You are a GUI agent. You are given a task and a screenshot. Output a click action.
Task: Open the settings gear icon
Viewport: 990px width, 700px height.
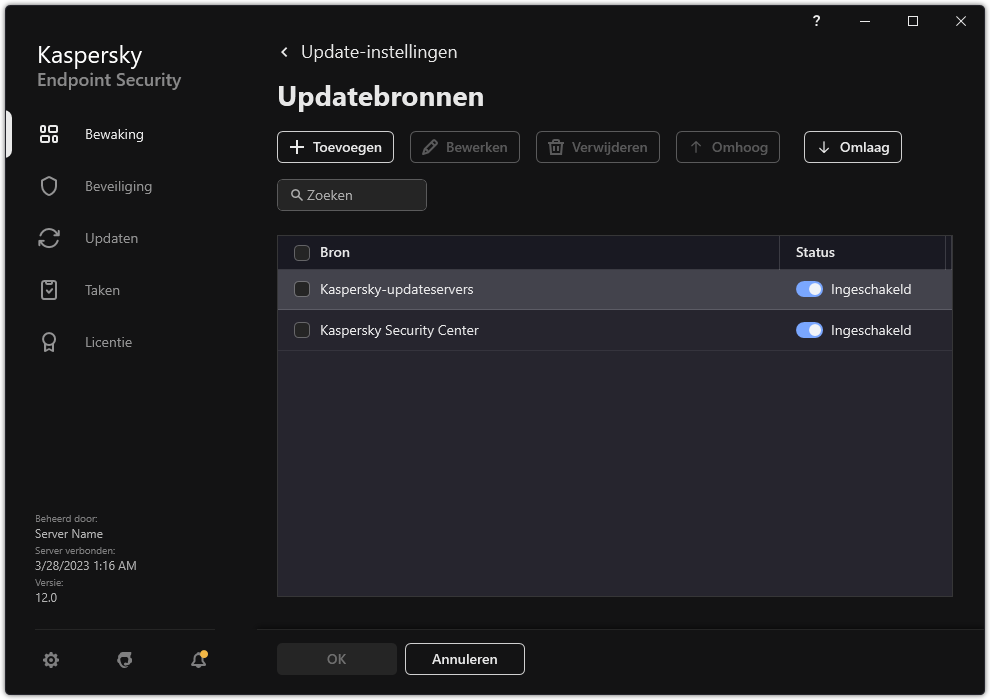pyautogui.click(x=51, y=660)
